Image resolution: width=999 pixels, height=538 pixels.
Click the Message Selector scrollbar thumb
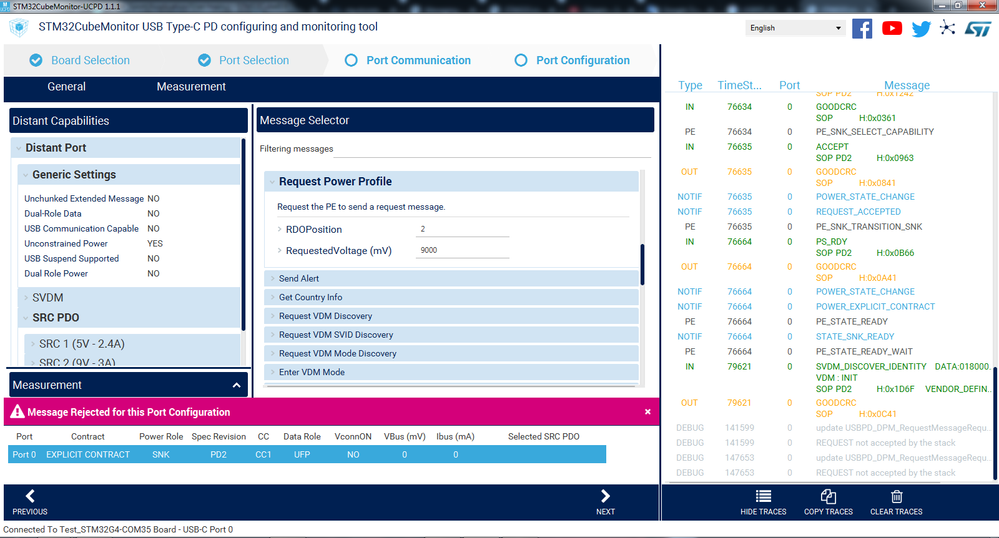(642, 265)
